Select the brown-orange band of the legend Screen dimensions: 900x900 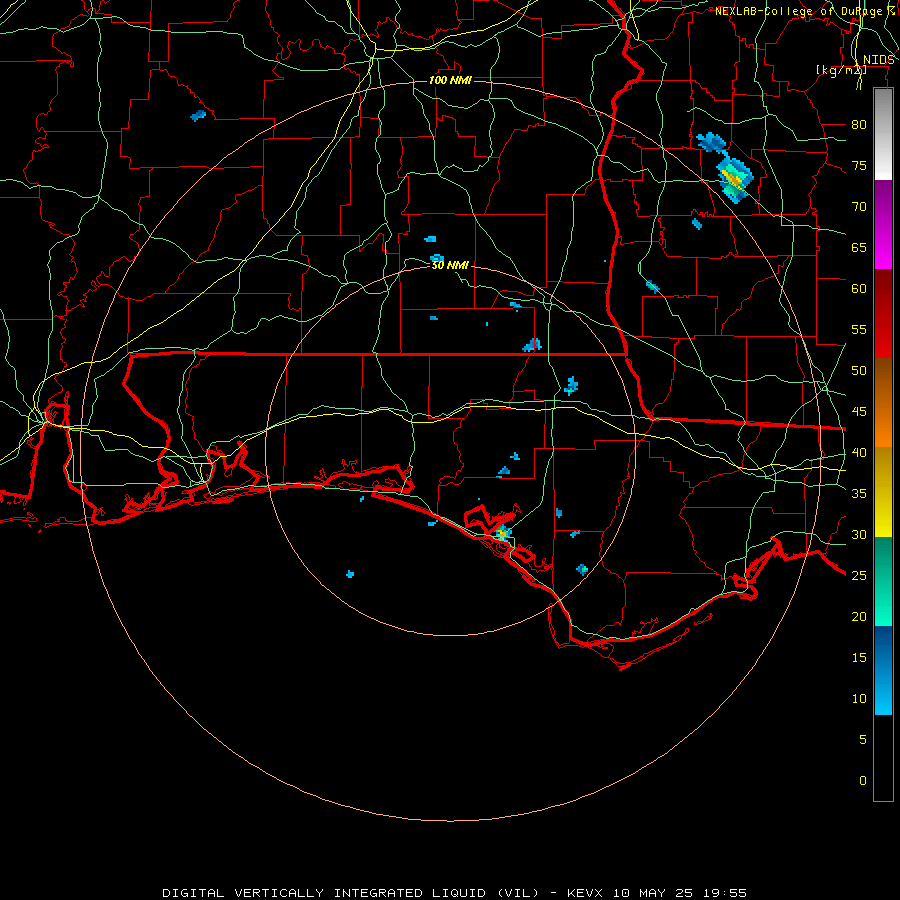tap(883, 402)
